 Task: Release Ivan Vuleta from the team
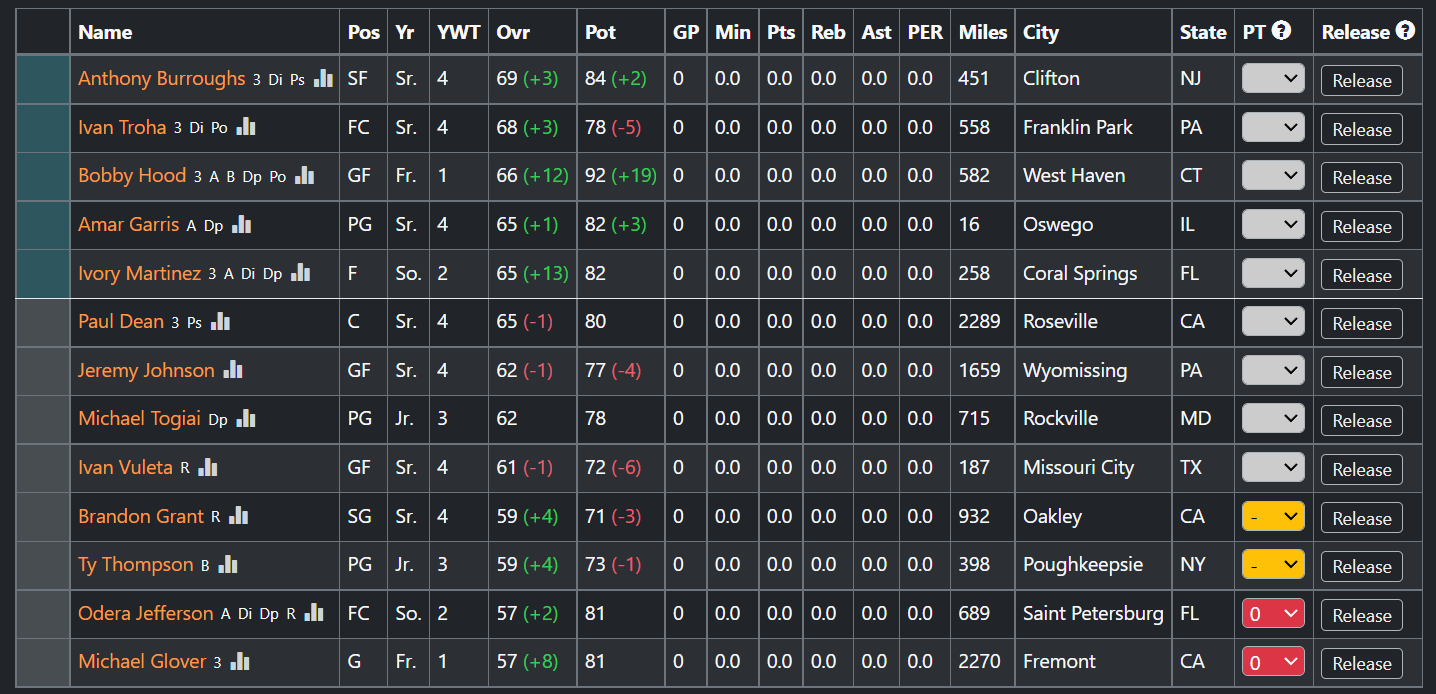coord(1361,469)
